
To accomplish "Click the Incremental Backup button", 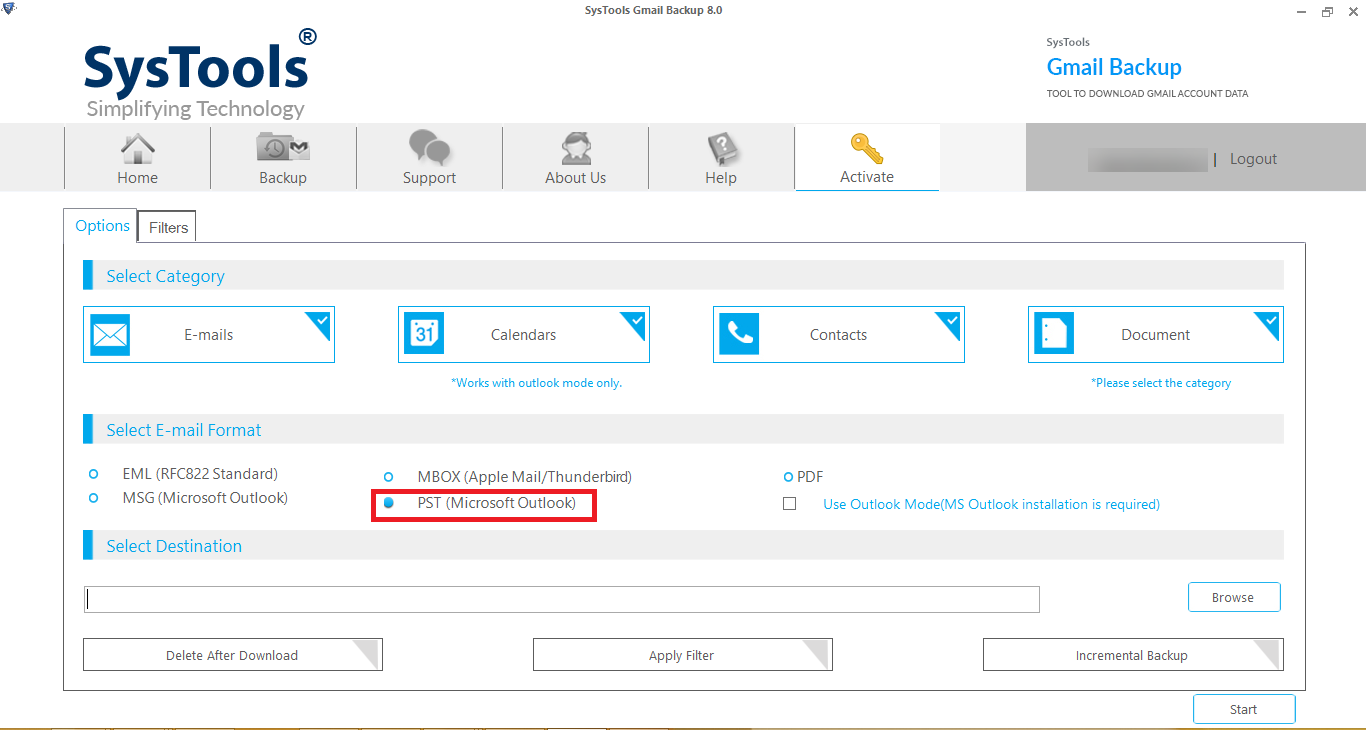I will pyautogui.click(x=1133, y=655).
